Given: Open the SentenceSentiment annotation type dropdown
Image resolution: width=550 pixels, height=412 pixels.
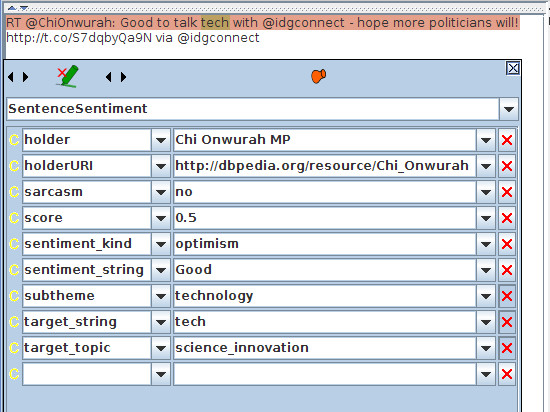Looking at the screenshot, I should pos(509,109).
